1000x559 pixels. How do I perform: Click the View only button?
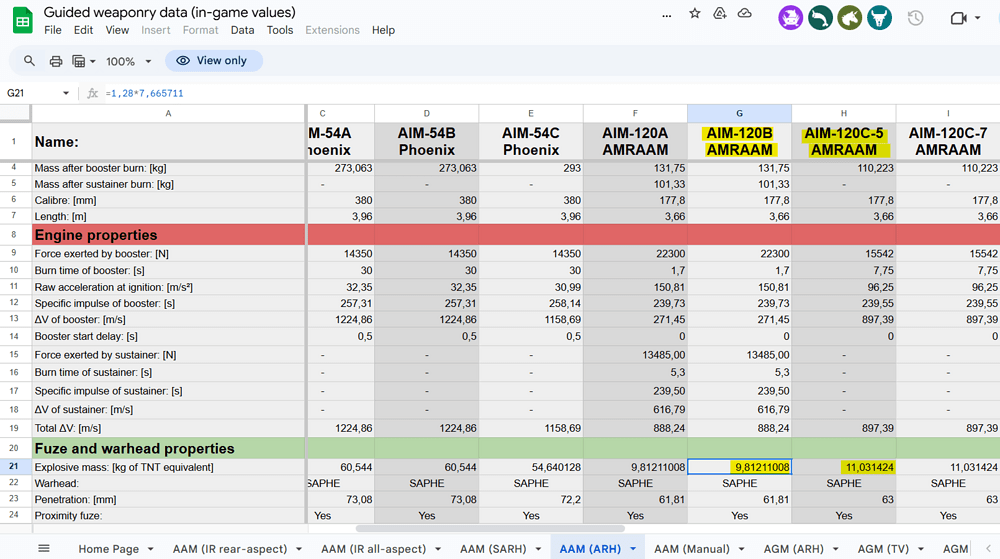click(213, 61)
